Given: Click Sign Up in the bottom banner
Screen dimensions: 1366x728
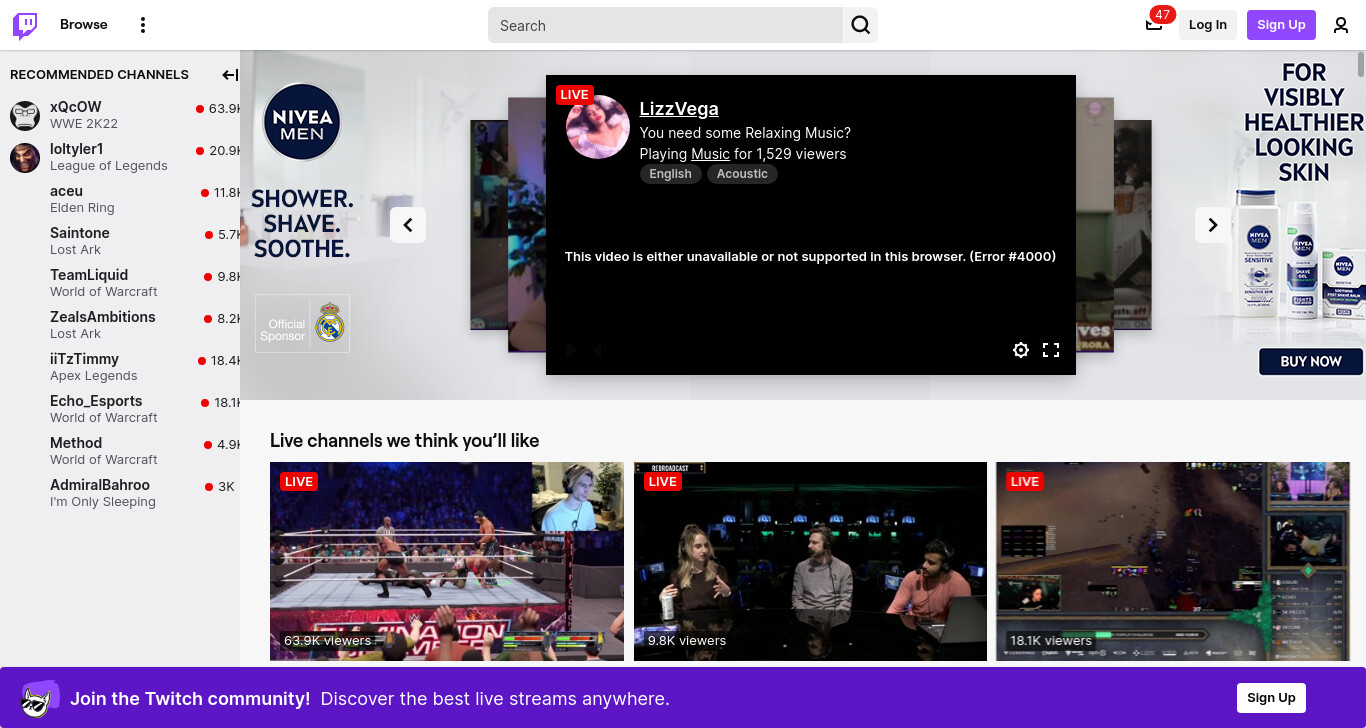Looking at the screenshot, I should tap(1271, 698).
